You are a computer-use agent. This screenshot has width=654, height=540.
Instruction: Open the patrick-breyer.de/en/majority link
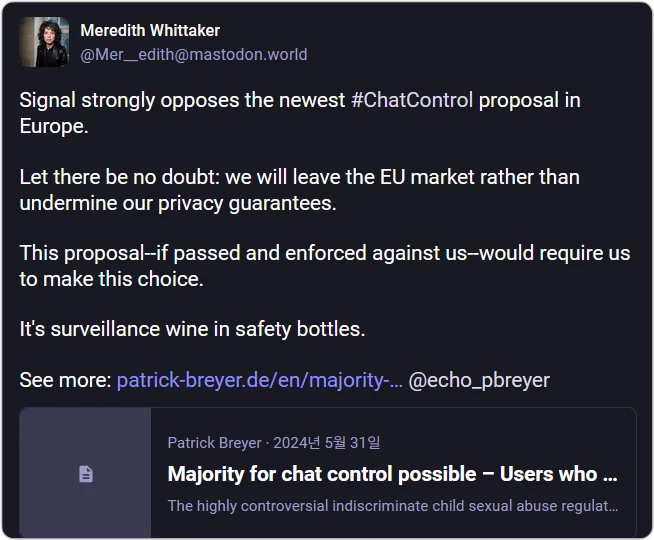(260, 380)
